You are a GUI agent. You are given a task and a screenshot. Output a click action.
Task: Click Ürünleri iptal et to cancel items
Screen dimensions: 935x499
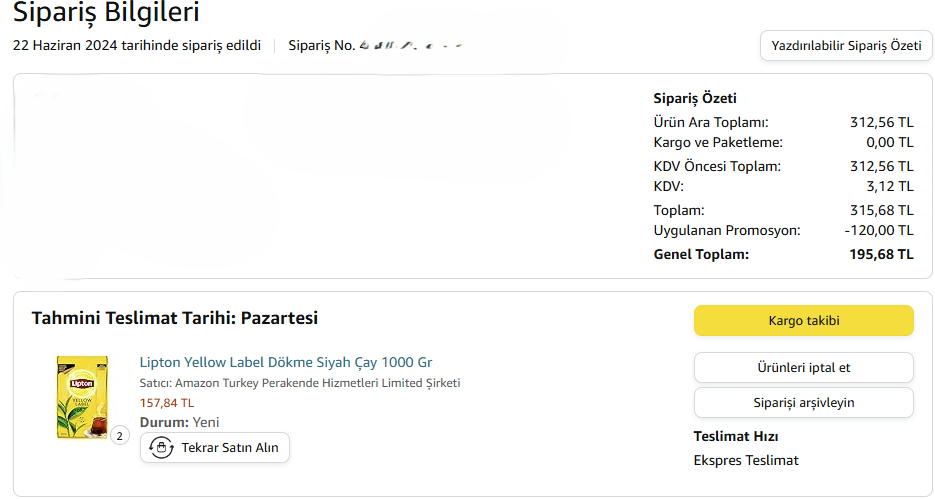point(803,367)
